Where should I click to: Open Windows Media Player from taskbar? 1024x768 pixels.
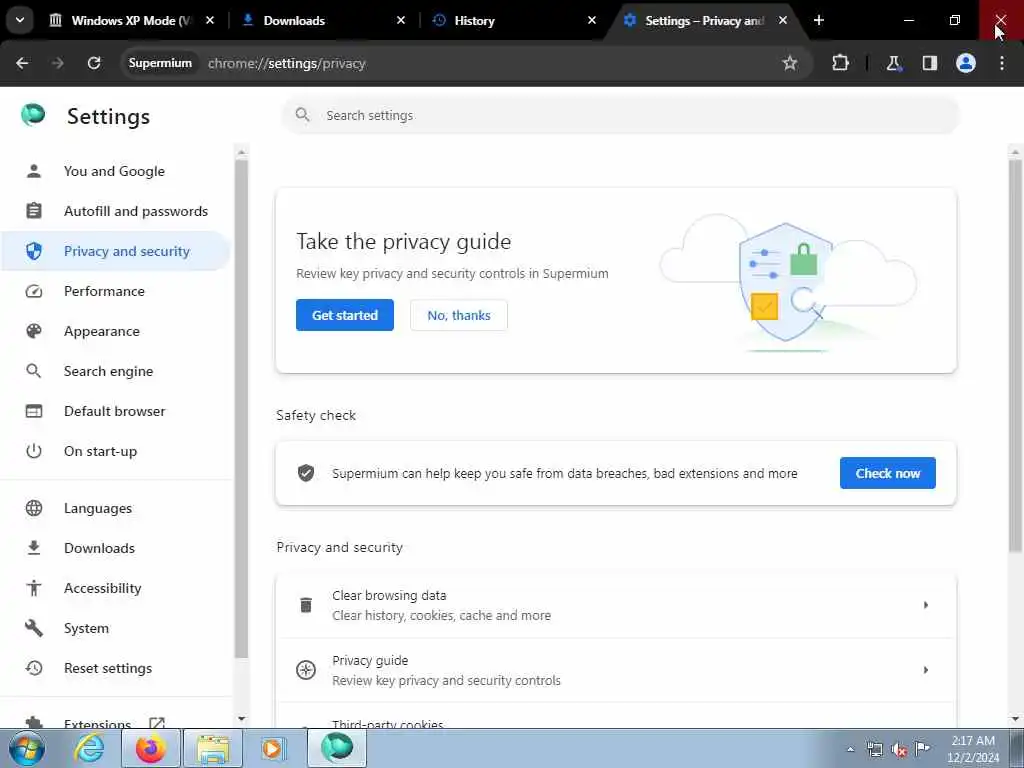pyautogui.click(x=274, y=748)
